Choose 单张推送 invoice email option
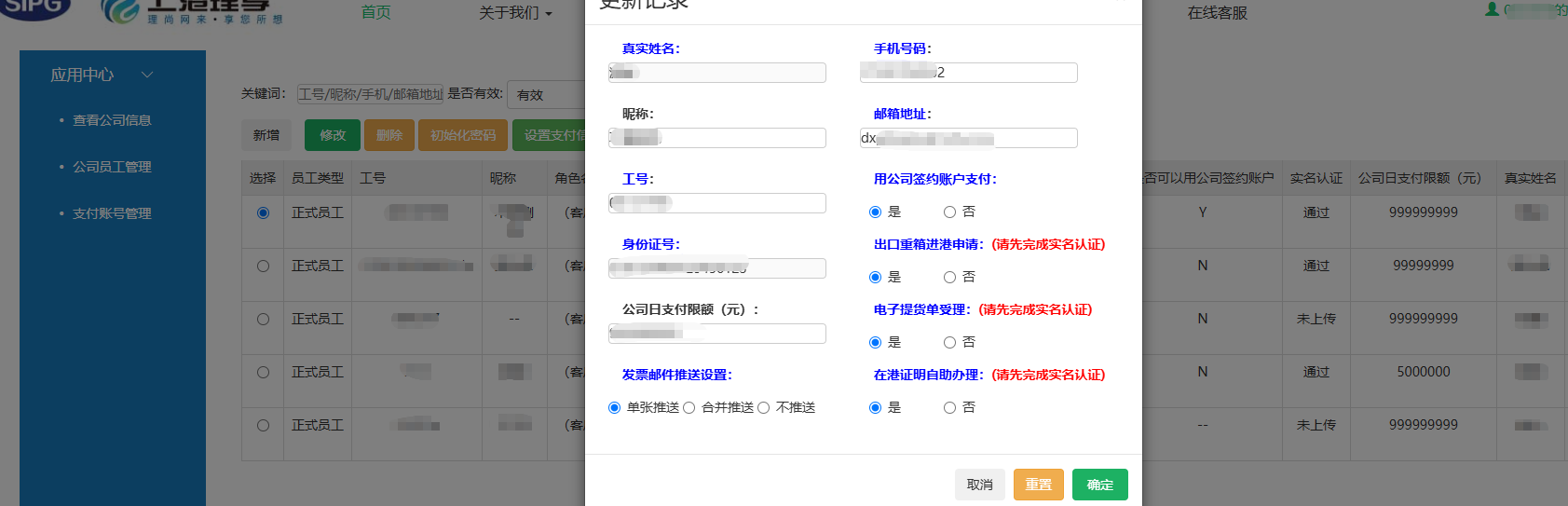Viewport: 1568px width, 506px height. tap(614, 408)
